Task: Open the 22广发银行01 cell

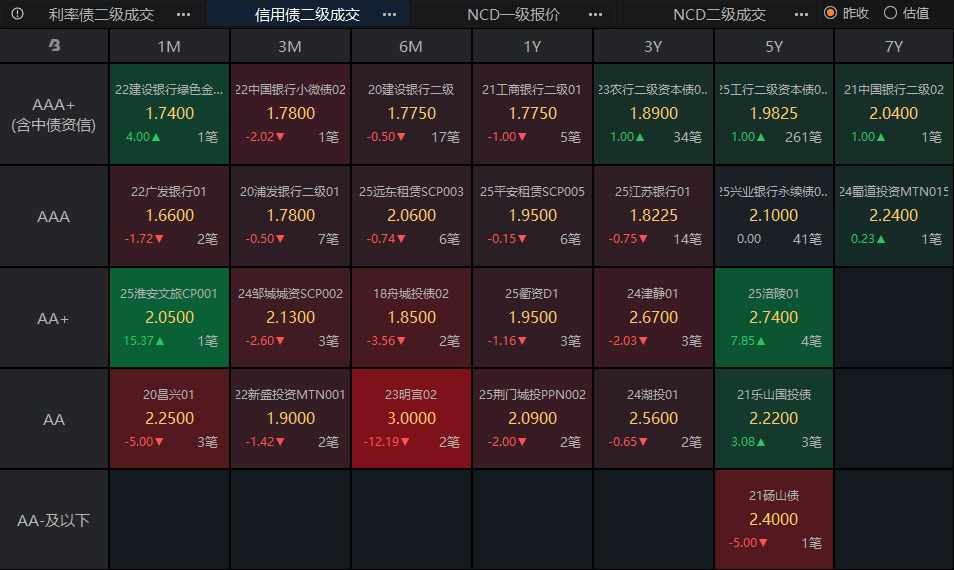Action: (x=169, y=216)
